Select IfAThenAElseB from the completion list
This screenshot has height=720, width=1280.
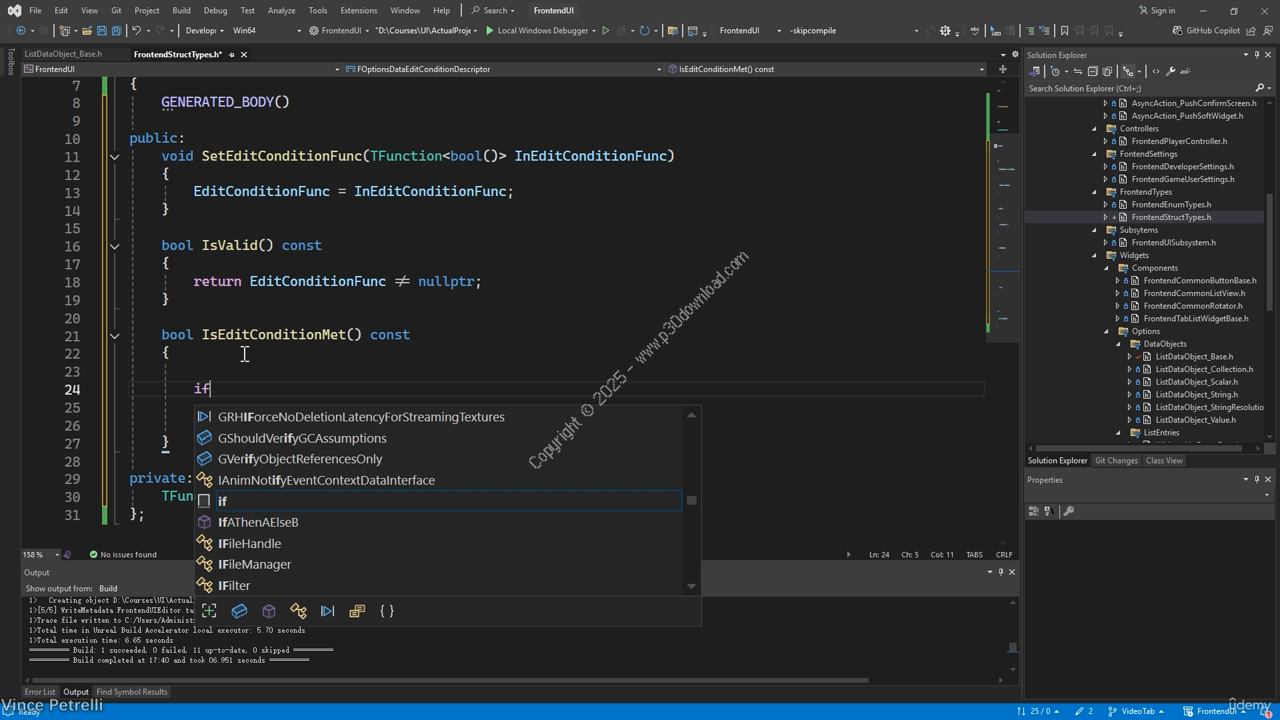pyautogui.click(x=258, y=522)
